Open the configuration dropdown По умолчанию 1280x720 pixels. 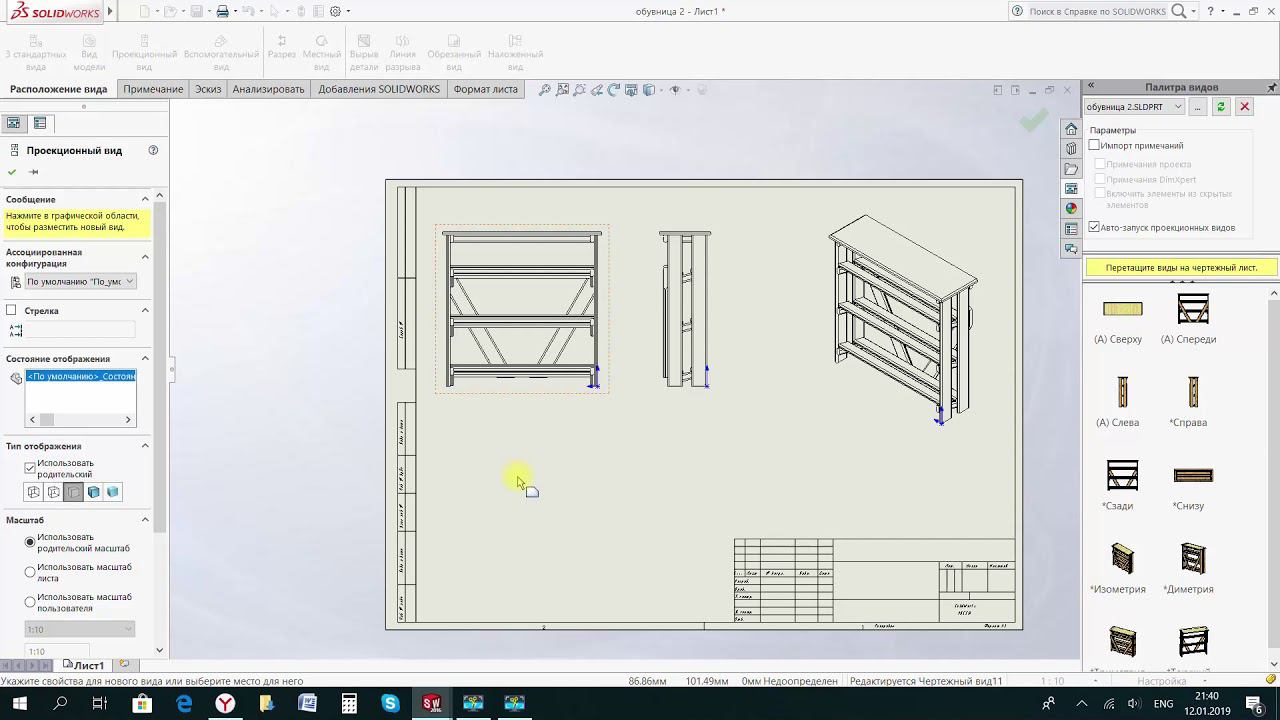80,282
